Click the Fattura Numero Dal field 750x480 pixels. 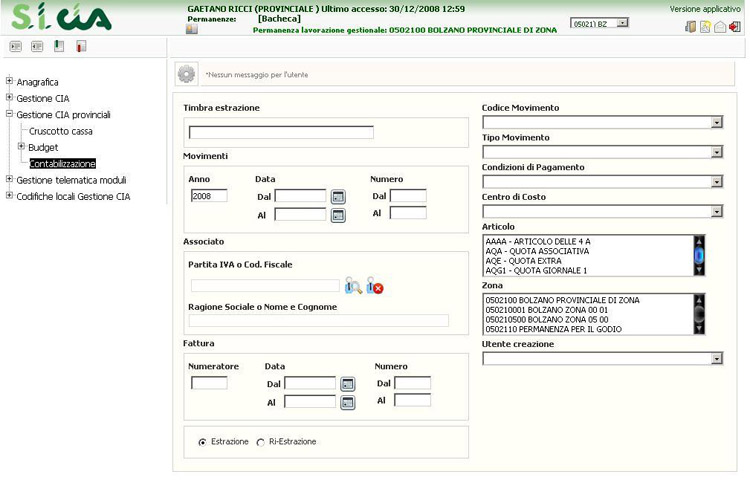[412, 383]
